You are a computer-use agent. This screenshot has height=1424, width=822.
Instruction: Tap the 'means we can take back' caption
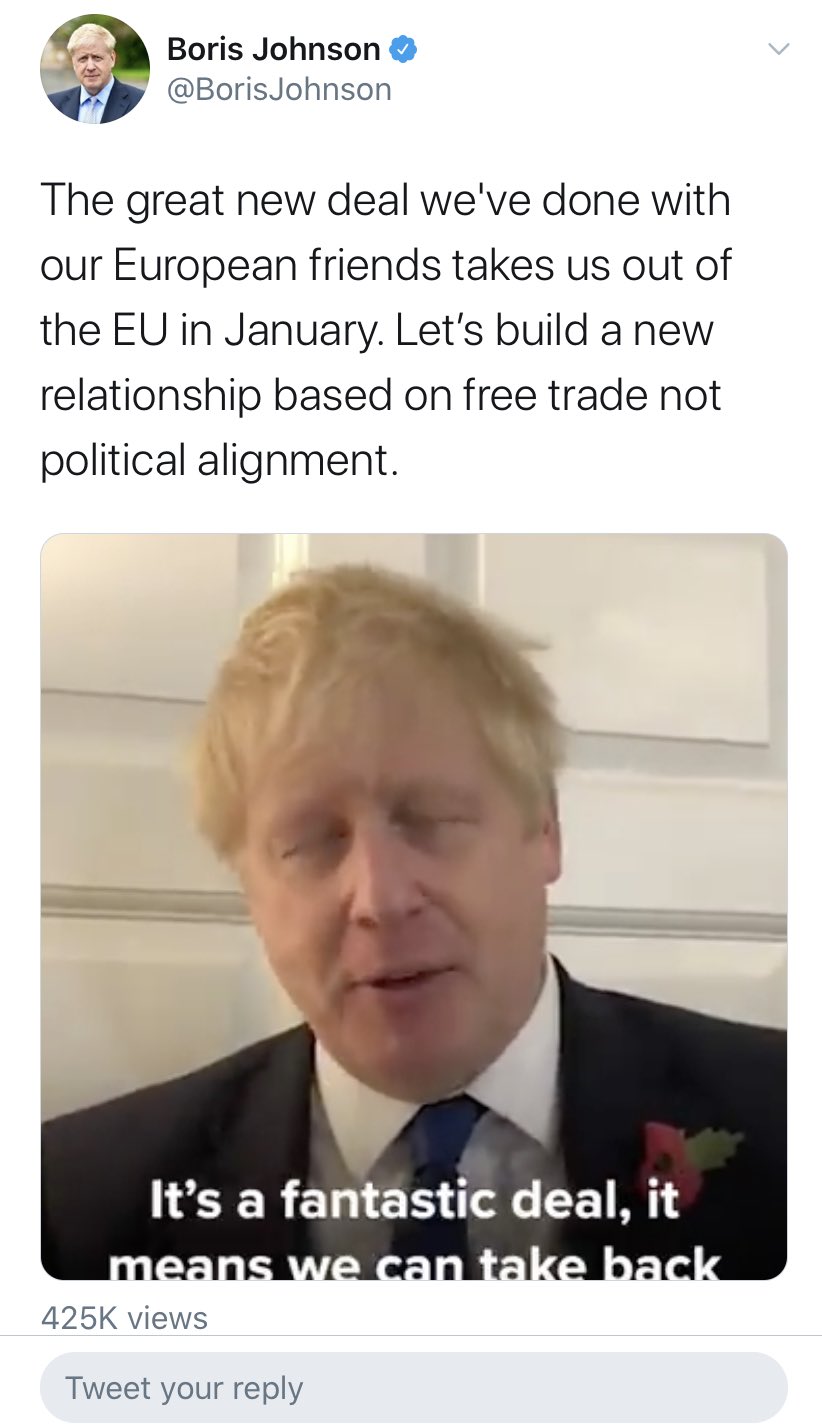coord(413,1265)
